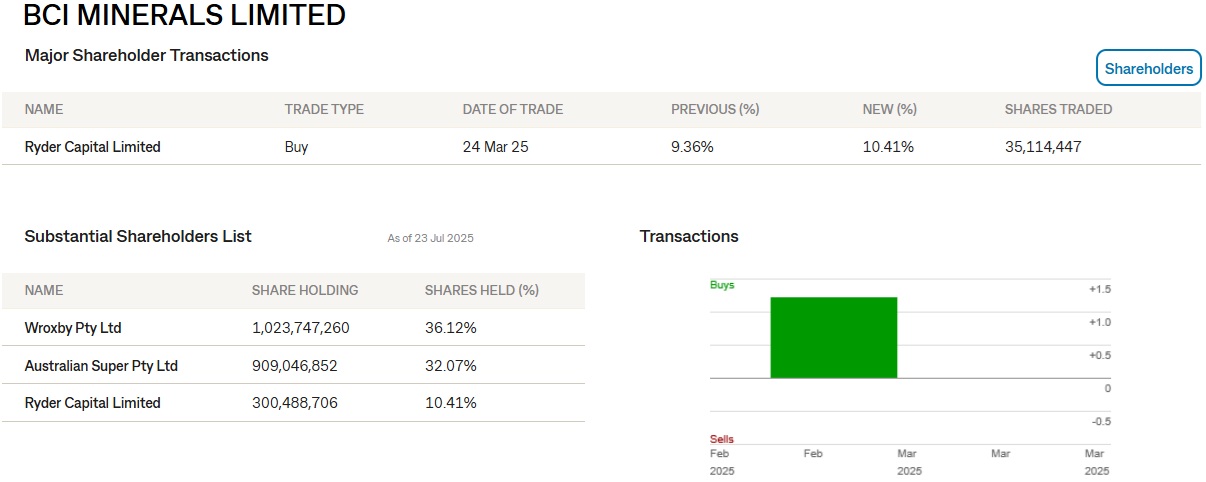
Task: Select the NAME column header in transactions table
Action: click(43, 109)
